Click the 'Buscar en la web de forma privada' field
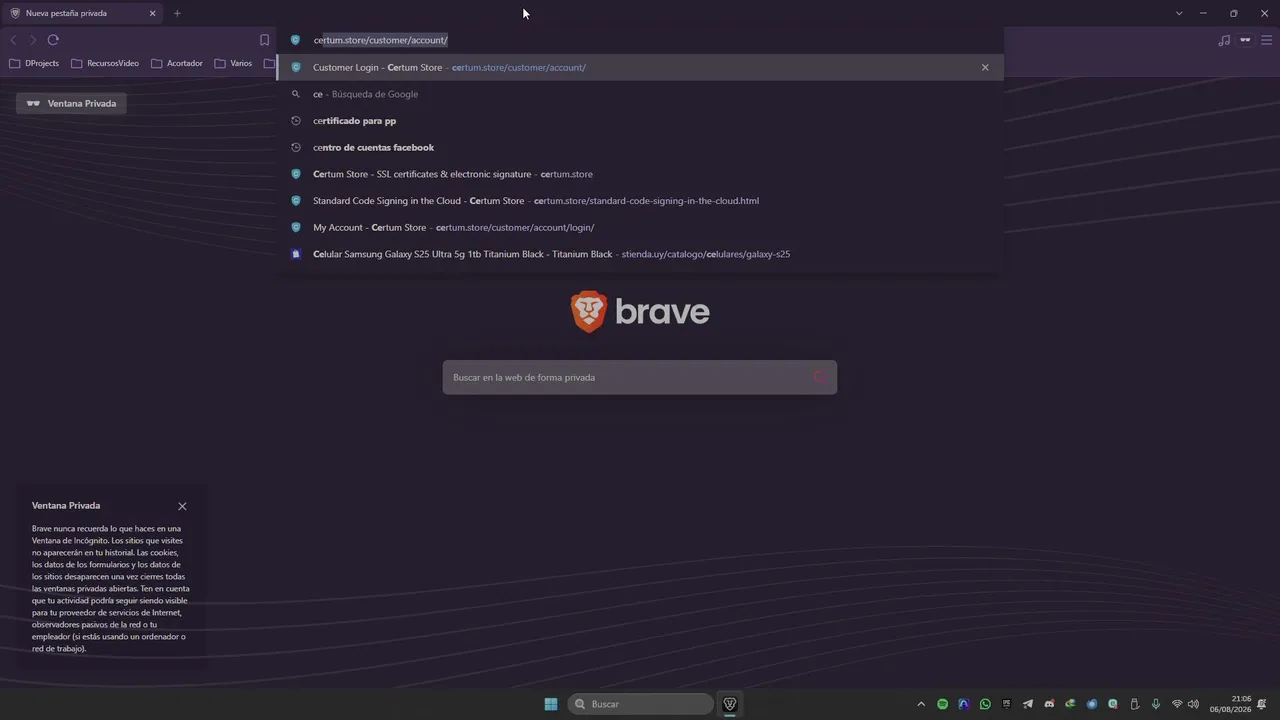 coord(640,377)
